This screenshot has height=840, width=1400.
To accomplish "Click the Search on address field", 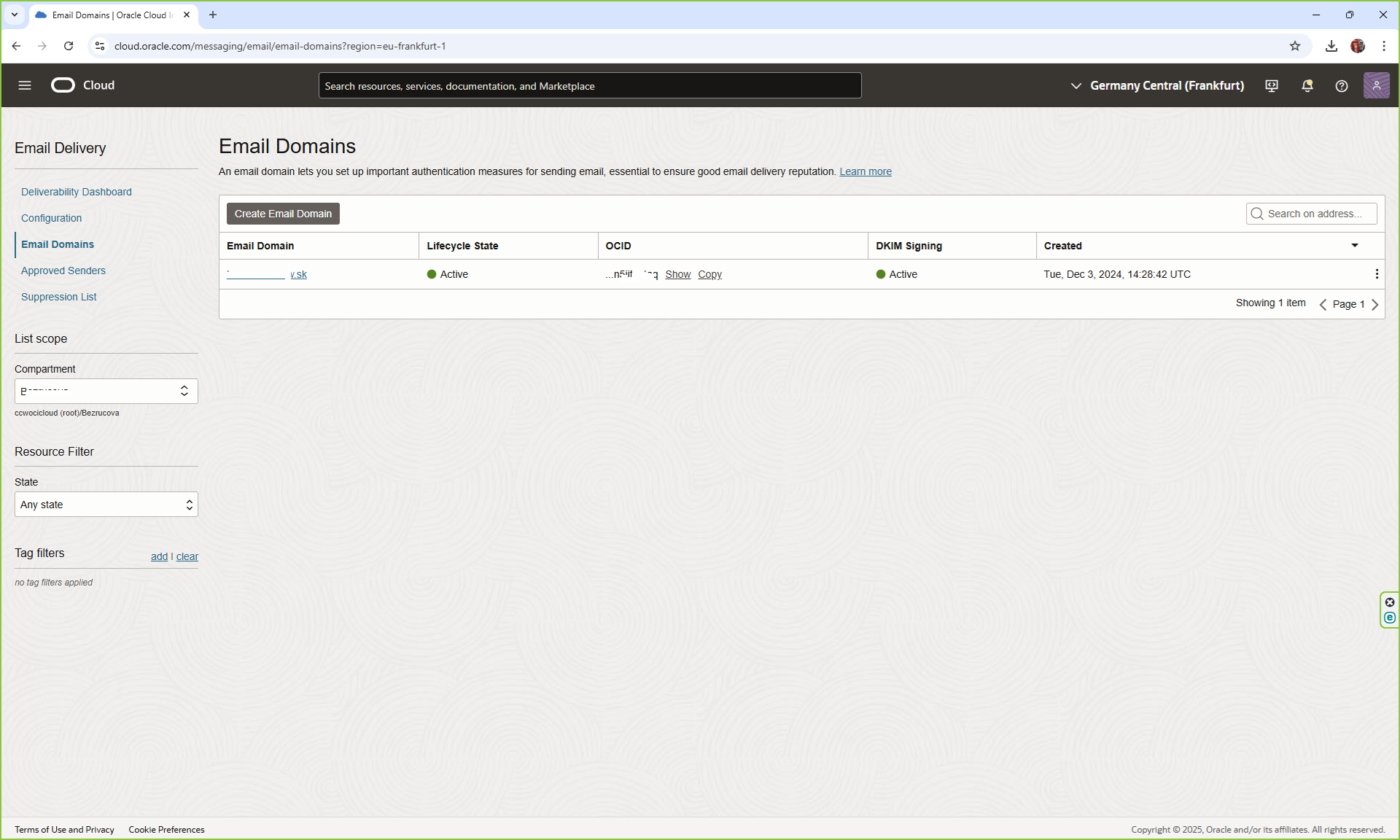I will [x=1311, y=214].
